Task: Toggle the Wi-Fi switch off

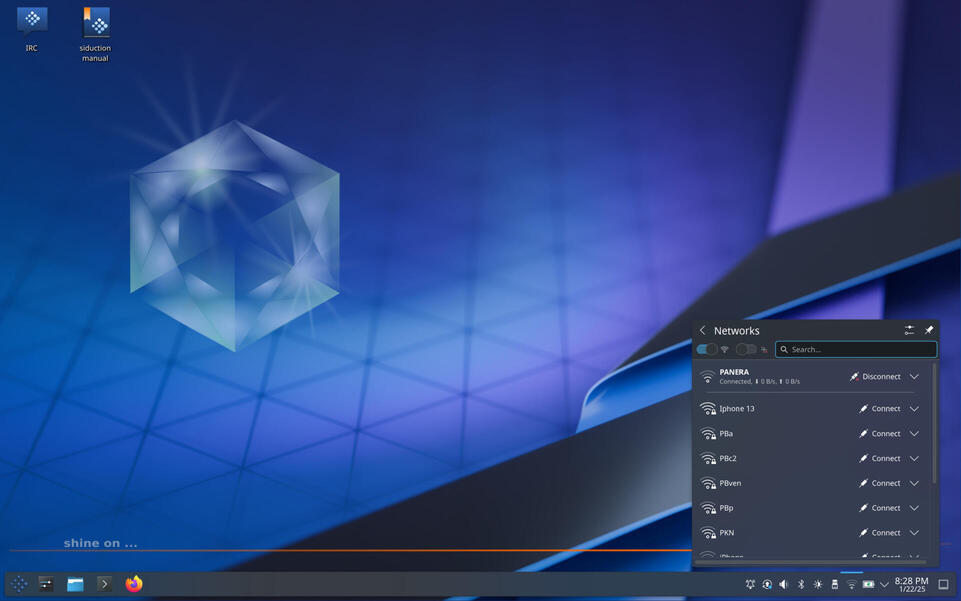Action: click(x=707, y=349)
